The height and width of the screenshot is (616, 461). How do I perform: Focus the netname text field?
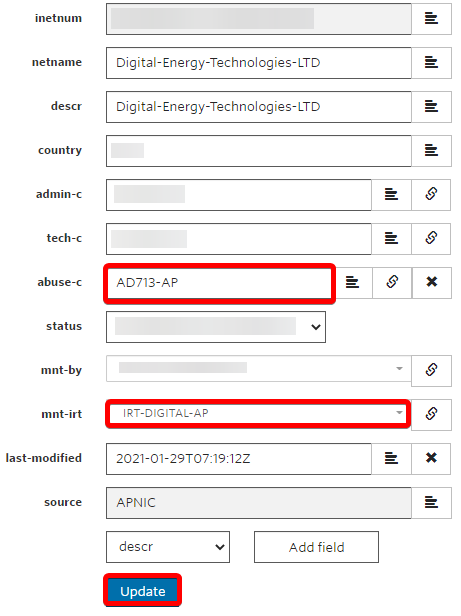click(x=259, y=63)
